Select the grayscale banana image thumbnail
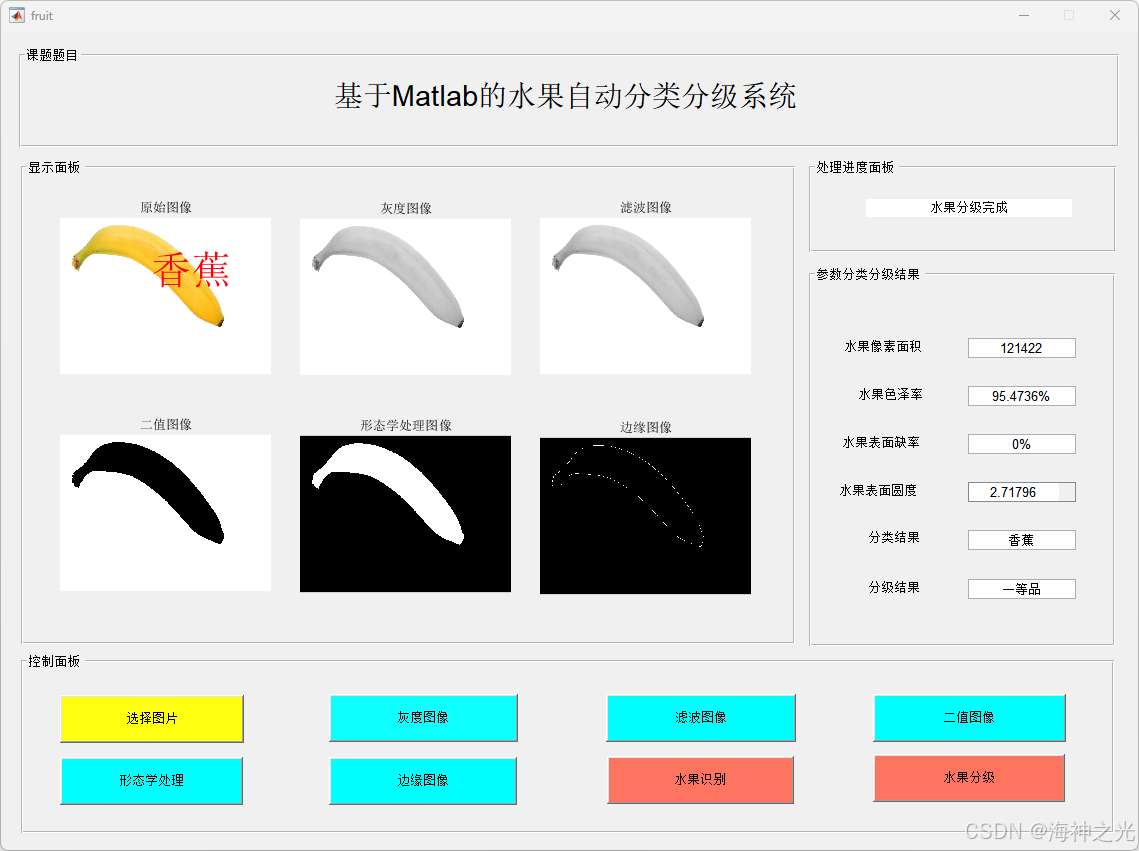 click(405, 295)
